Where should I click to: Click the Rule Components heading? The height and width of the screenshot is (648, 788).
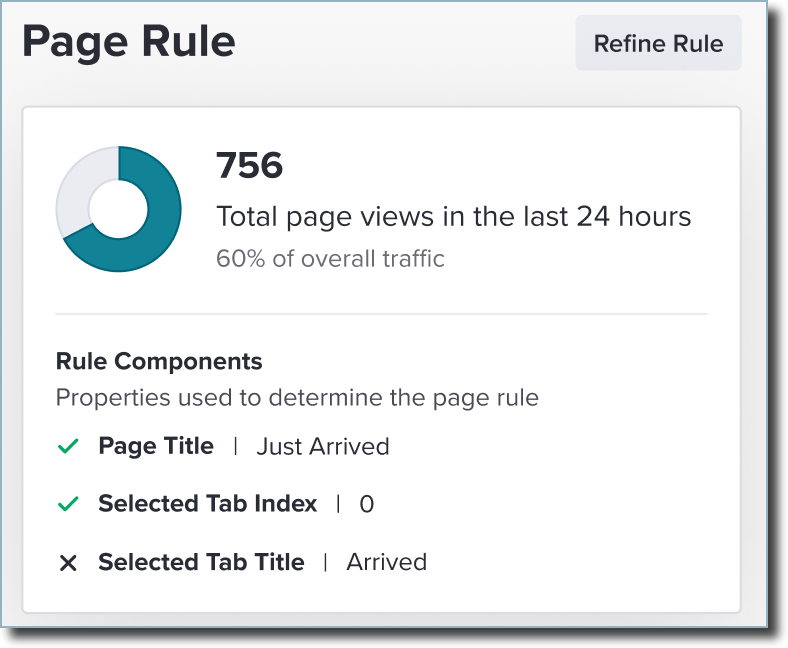(x=159, y=361)
